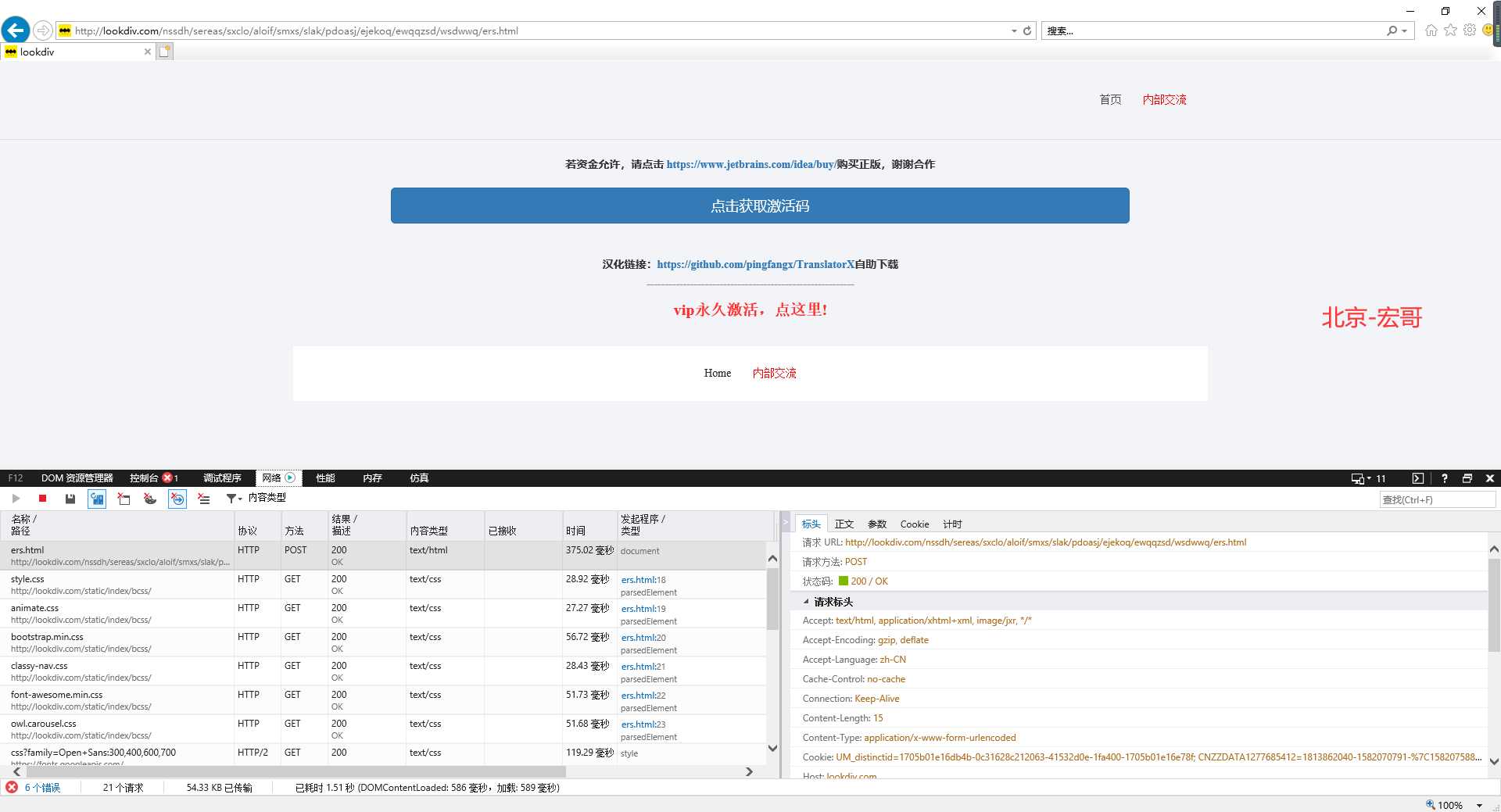Switch to 性能 tab
Viewport: 1501px width, 812px height.
[325, 478]
